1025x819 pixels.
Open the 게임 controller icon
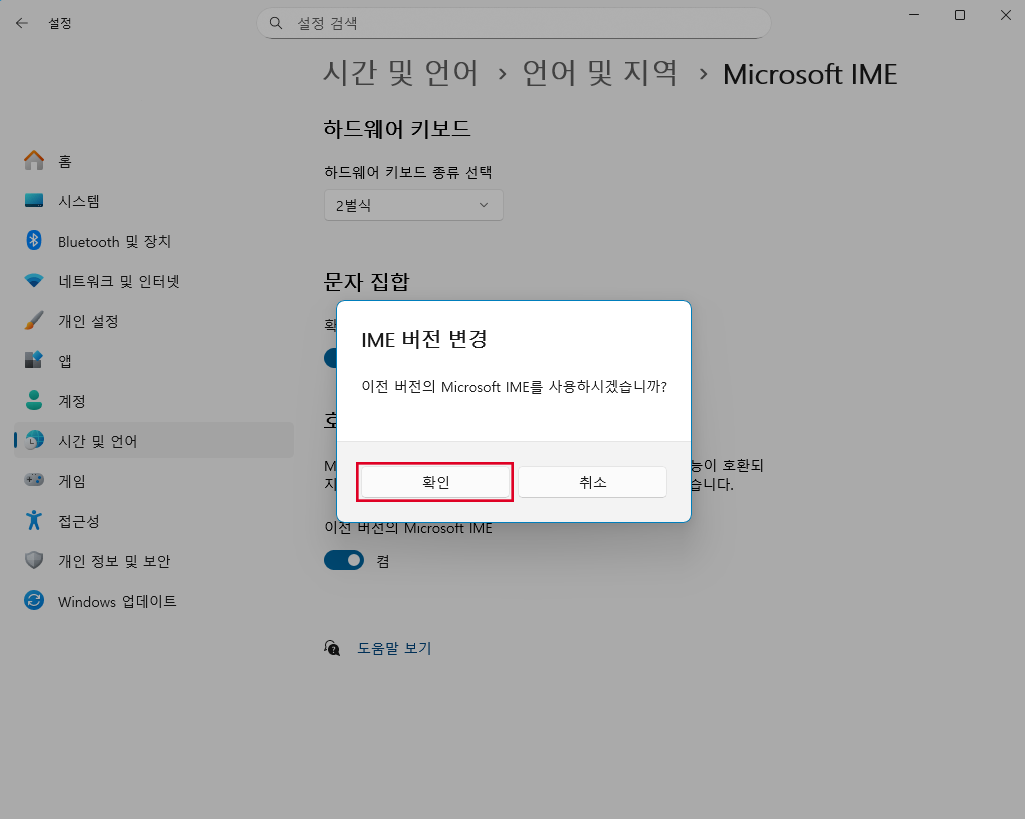coord(34,480)
